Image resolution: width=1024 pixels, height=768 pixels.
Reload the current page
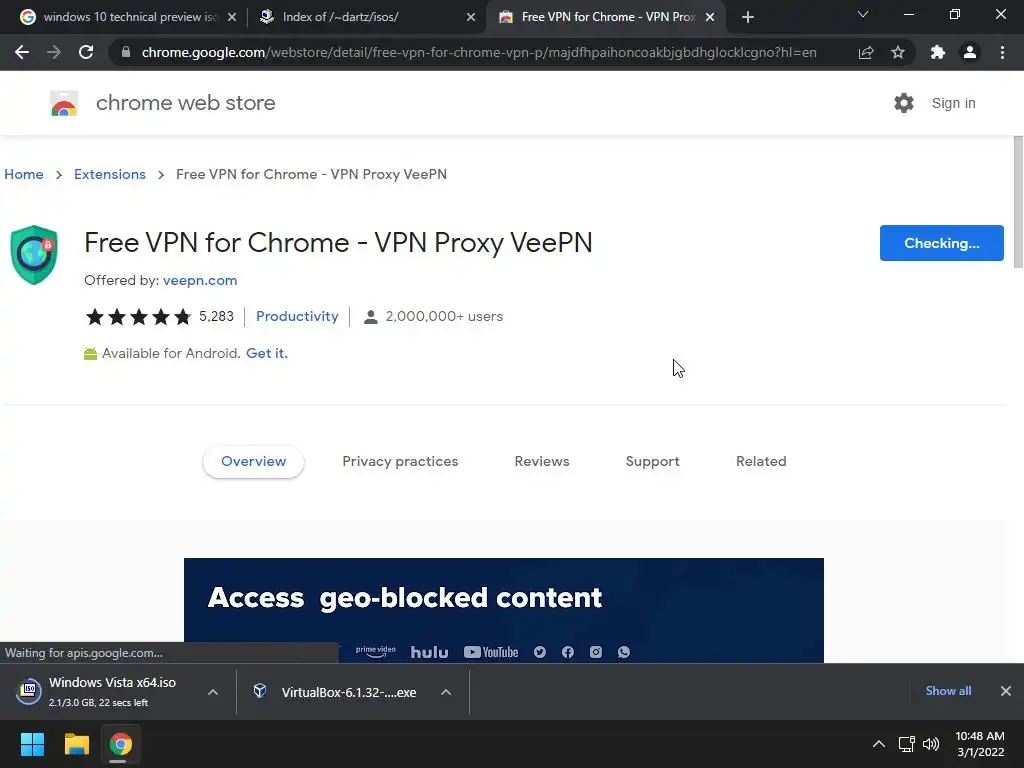point(86,52)
